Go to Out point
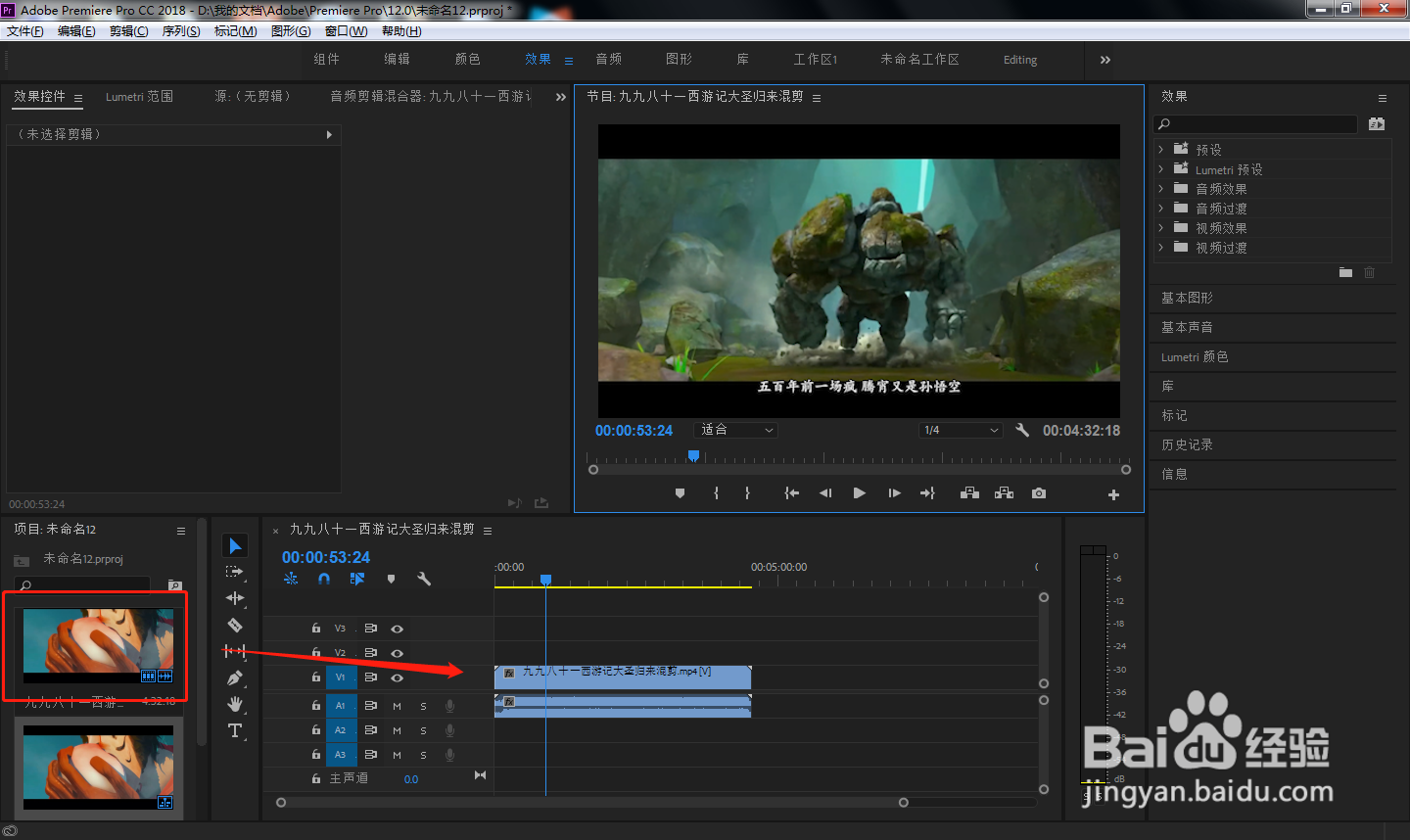This screenshot has width=1410, height=840. pyautogui.click(x=927, y=493)
